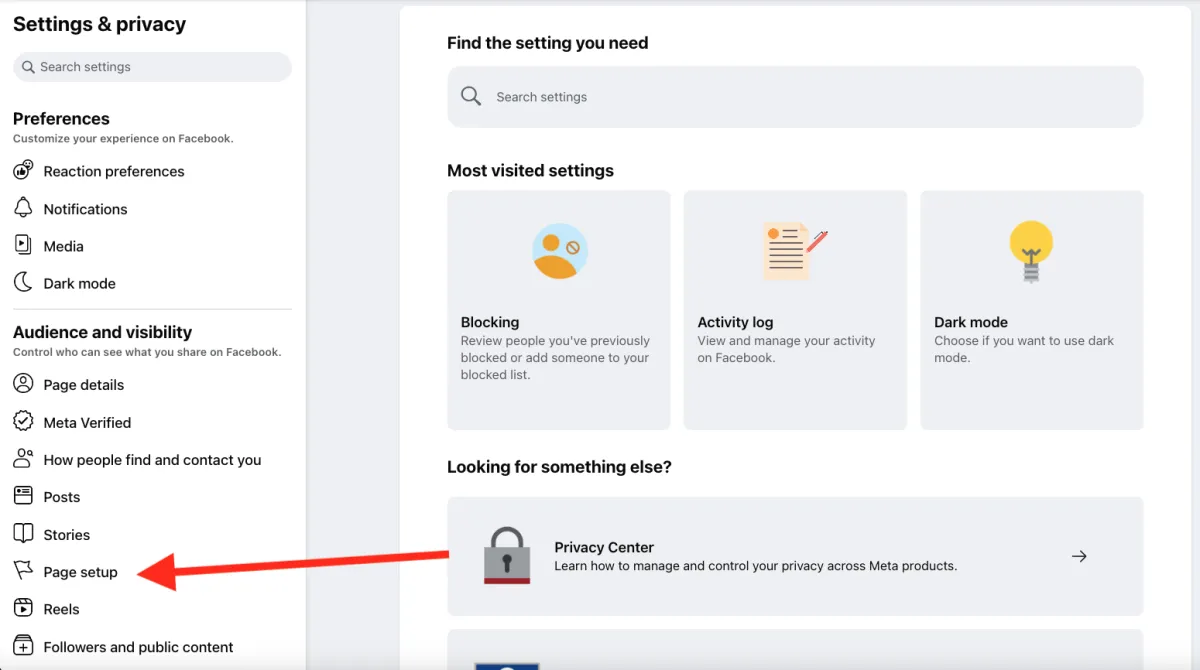The image size is (1200, 670).
Task: Click 'Customize your experience on Facebook.' text
Action: point(123,139)
